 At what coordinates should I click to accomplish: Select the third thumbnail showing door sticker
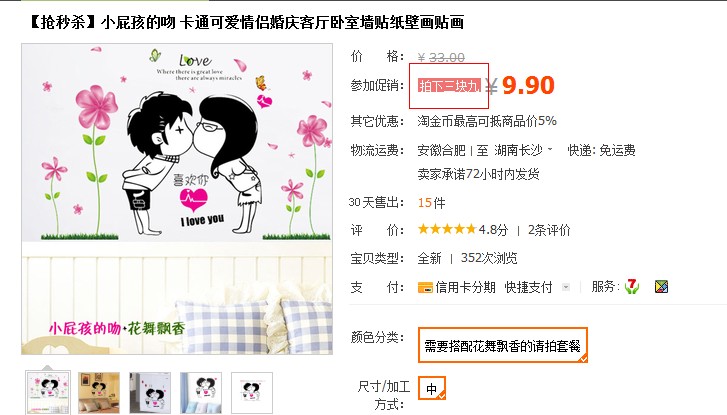(150, 392)
